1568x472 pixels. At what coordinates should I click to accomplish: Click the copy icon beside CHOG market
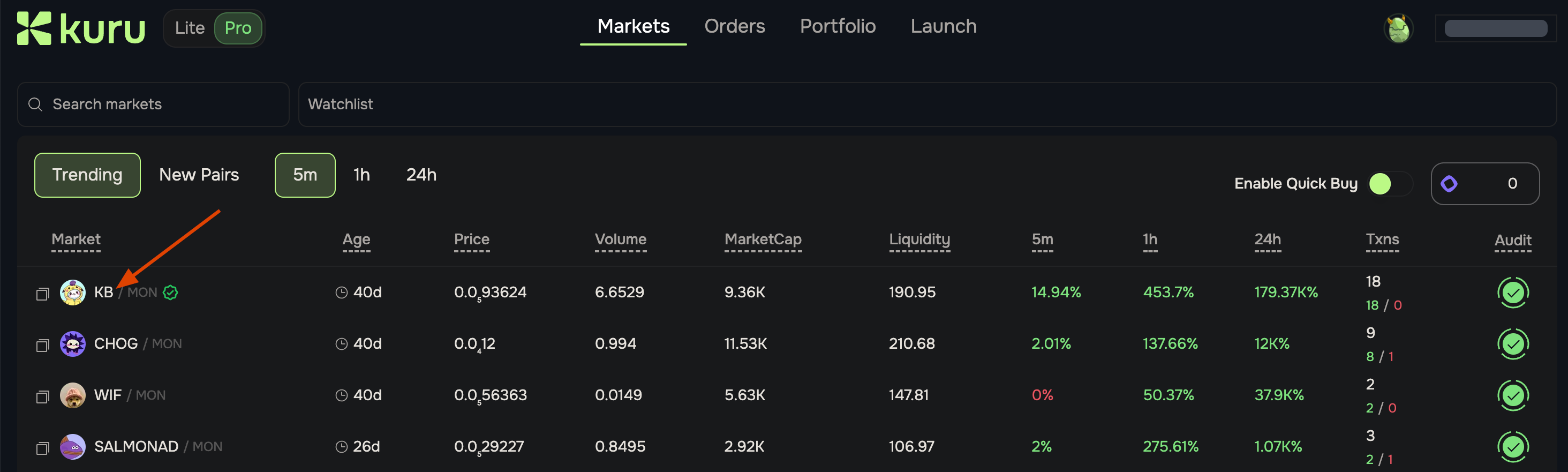click(42, 346)
